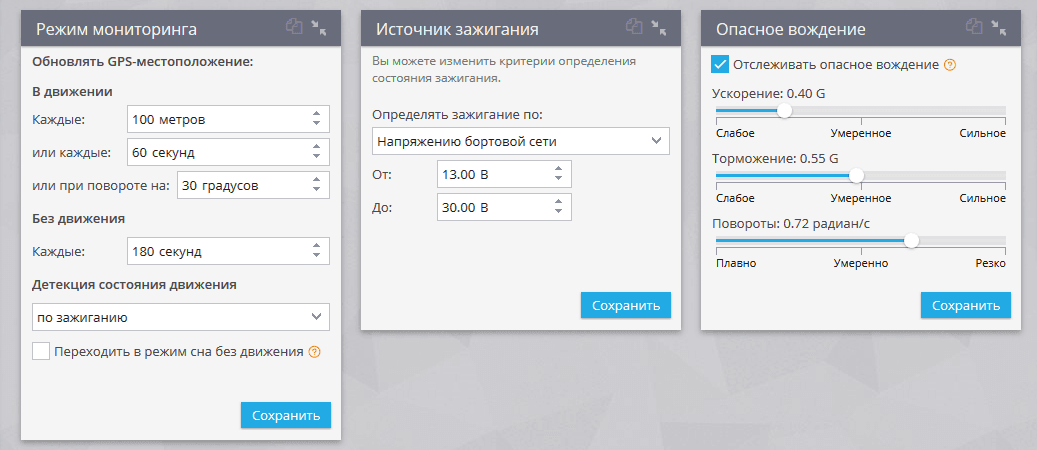
Task: Click the Источник зажигания panel title
Action: coord(457,29)
